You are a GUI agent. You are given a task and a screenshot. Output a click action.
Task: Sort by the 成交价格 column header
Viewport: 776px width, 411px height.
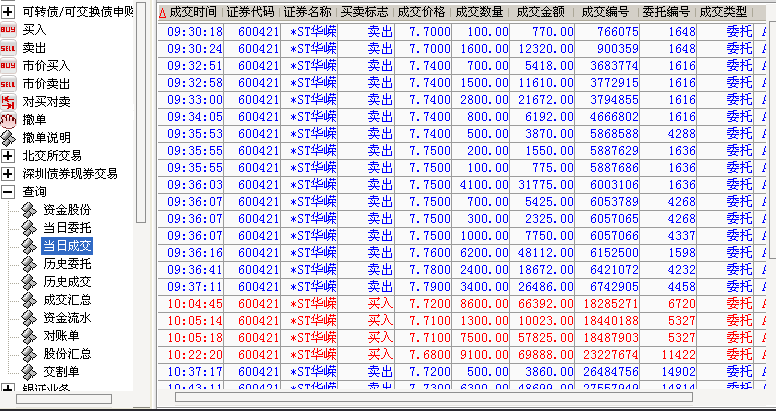[422, 12]
